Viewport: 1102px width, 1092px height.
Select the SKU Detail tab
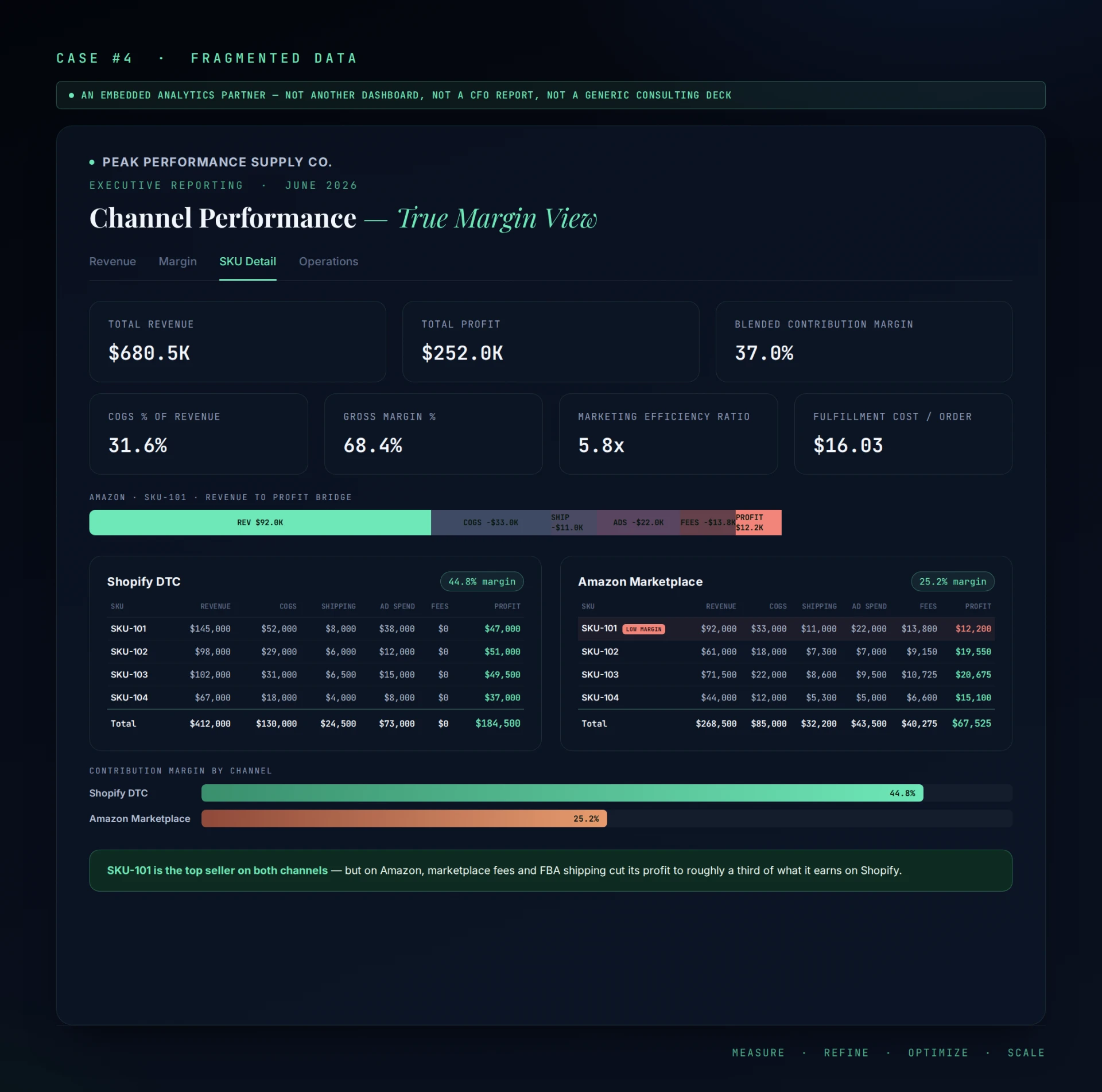(247, 262)
